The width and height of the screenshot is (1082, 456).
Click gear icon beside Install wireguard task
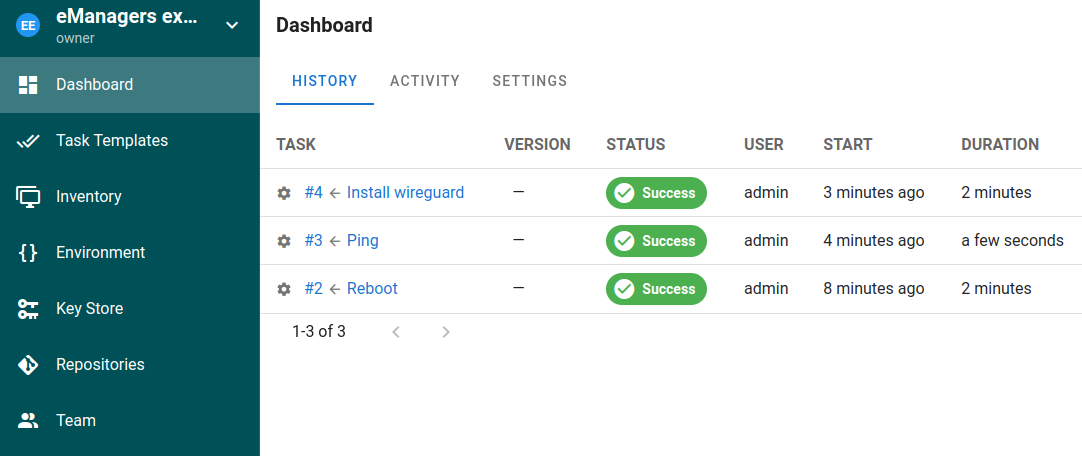[x=284, y=193]
